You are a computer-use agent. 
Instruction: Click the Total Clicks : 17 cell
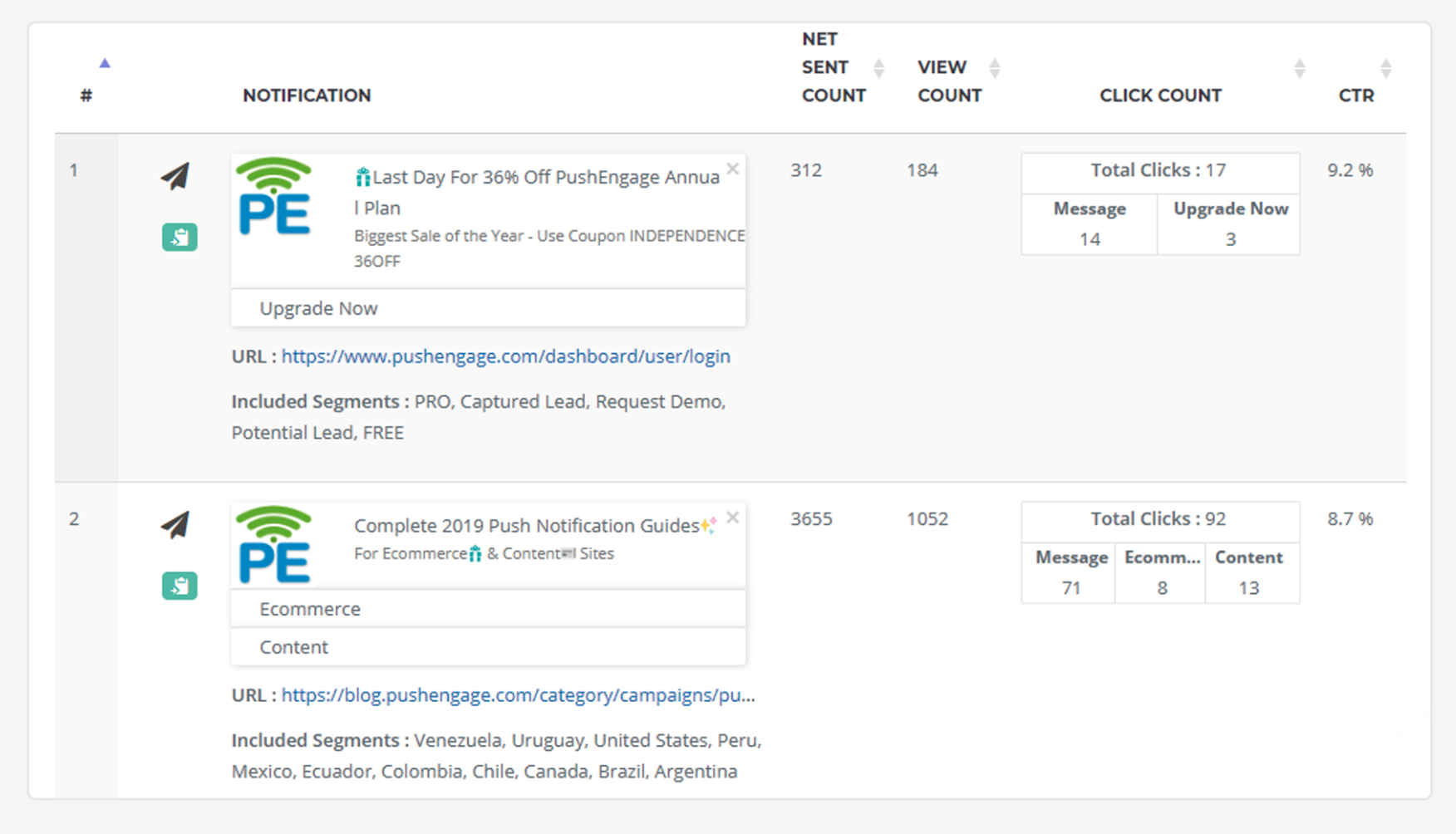pos(1159,170)
